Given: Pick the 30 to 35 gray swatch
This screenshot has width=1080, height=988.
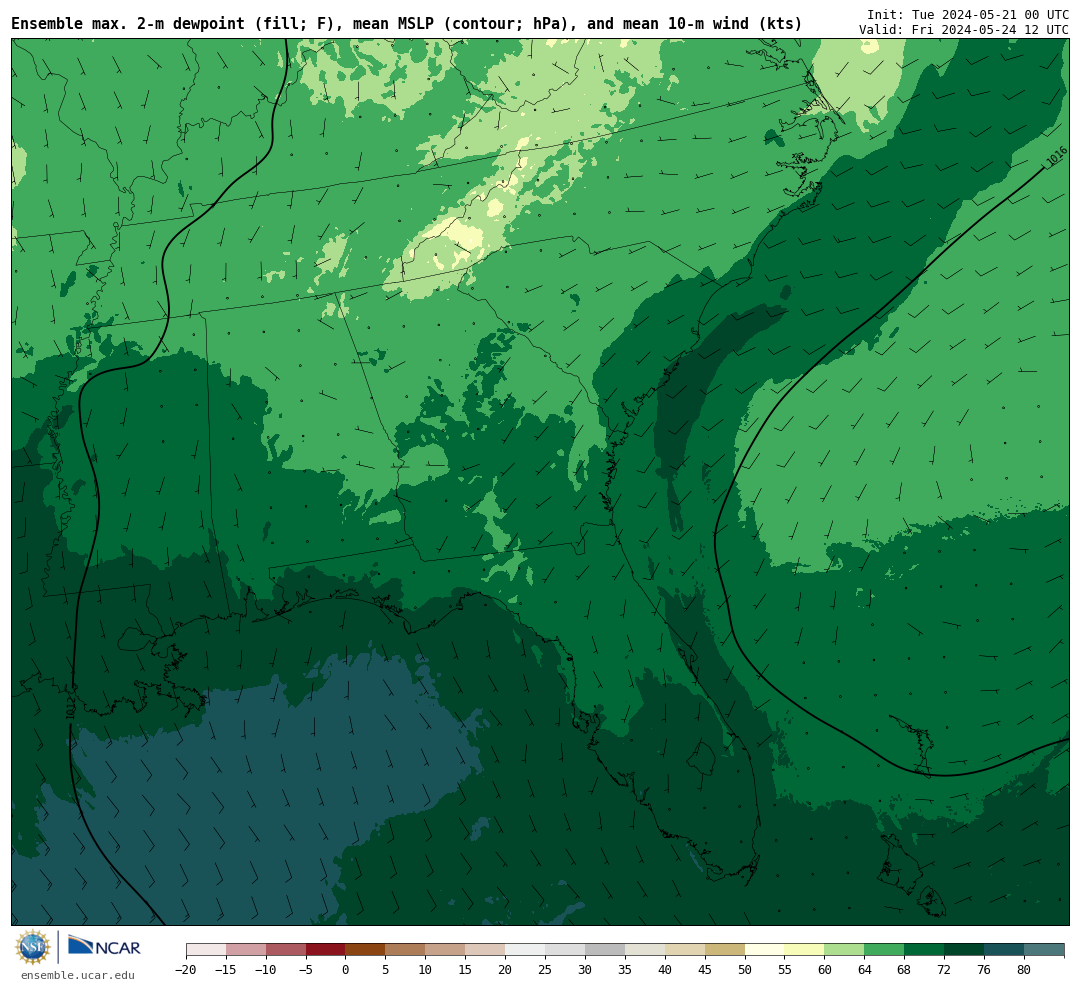Looking at the screenshot, I should coord(605,950).
